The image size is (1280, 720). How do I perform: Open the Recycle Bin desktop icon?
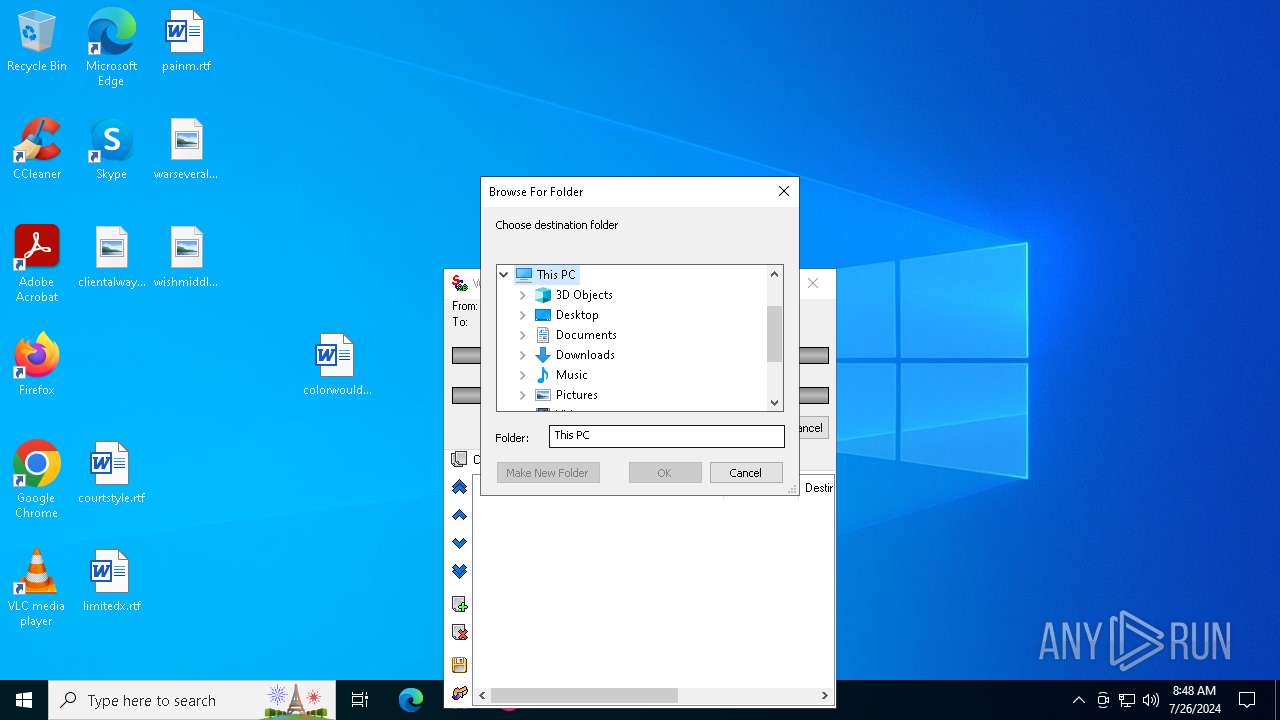point(37,42)
